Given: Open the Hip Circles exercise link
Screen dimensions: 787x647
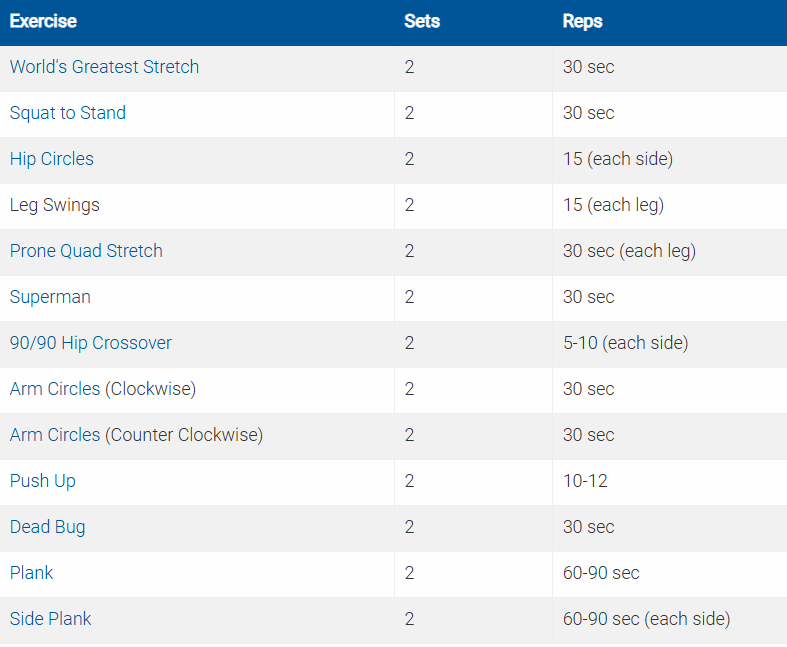Looking at the screenshot, I should (x=52, y=159).
